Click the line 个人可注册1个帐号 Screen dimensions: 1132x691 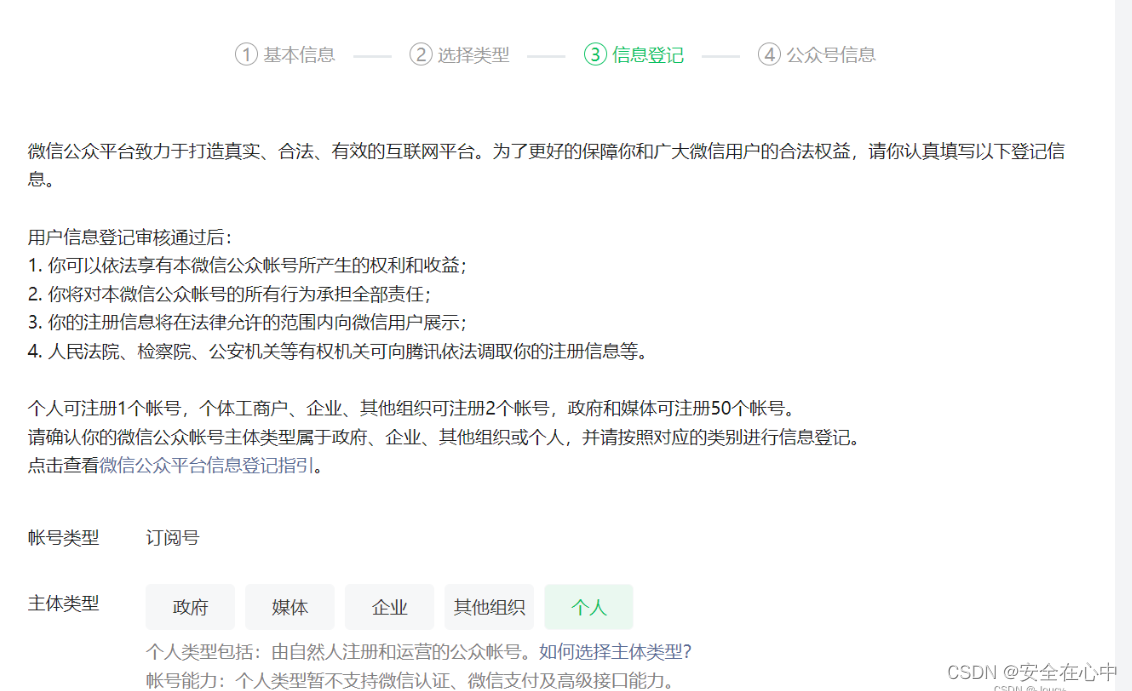pos(412,409)
